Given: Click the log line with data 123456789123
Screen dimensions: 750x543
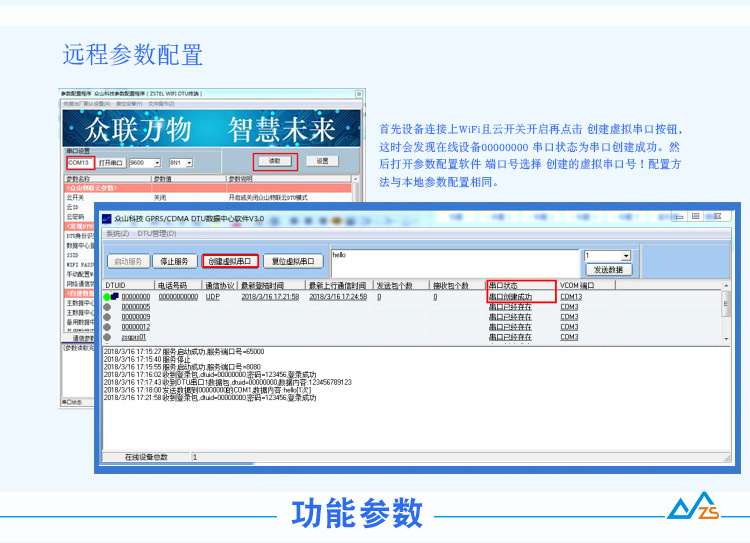Looking at the screenshot, I should 228,382.
